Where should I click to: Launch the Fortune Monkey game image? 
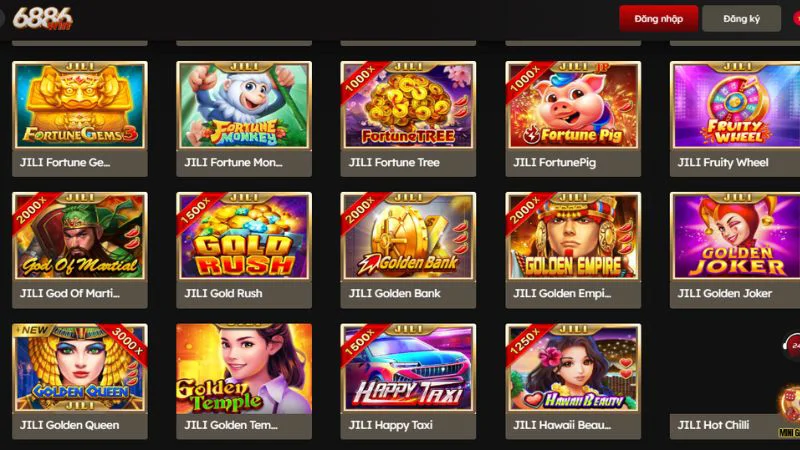tap(244, 105)
